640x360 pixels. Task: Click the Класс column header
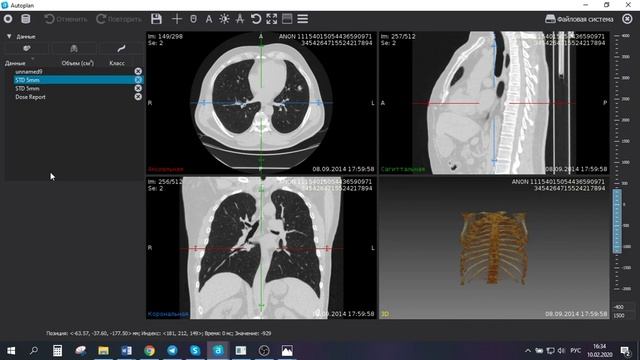pos(117,63)
